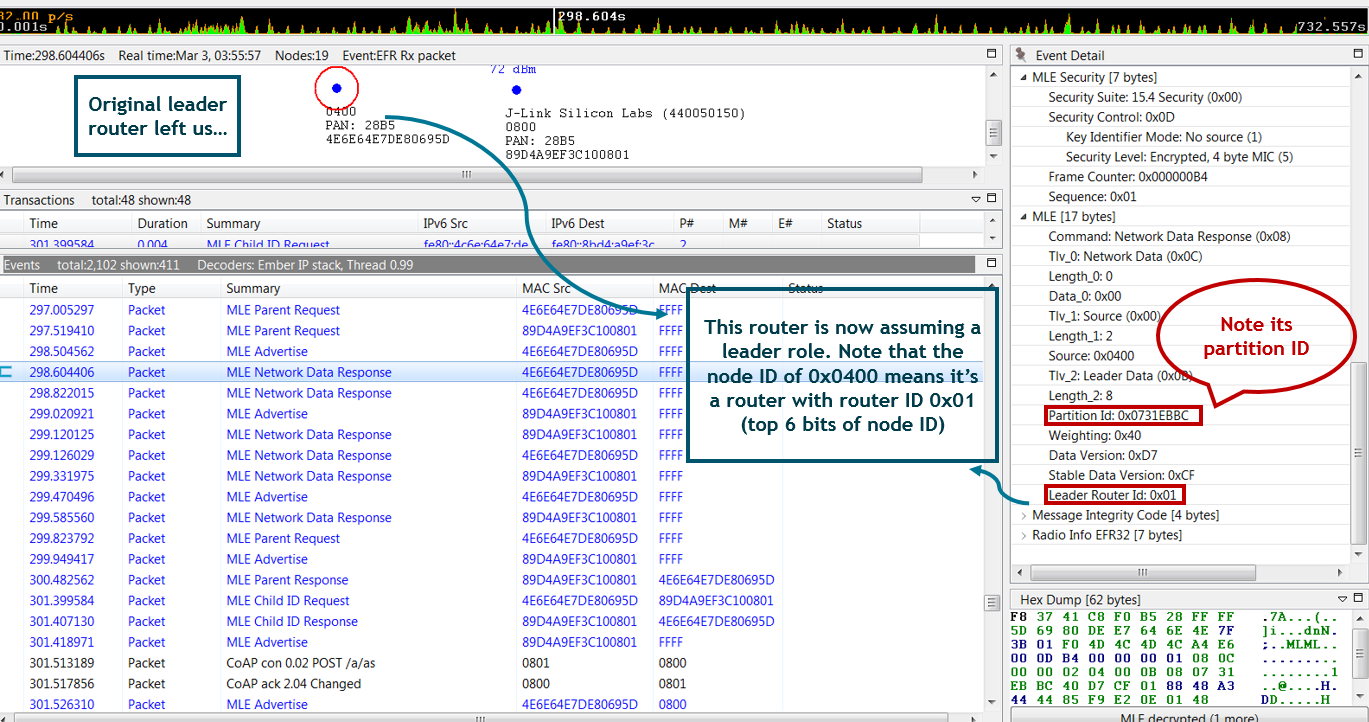Expand Radio Info EFR32 [7 bytes]
Viewport: 1369px width, 722px height.
(x=1023, y=536)
